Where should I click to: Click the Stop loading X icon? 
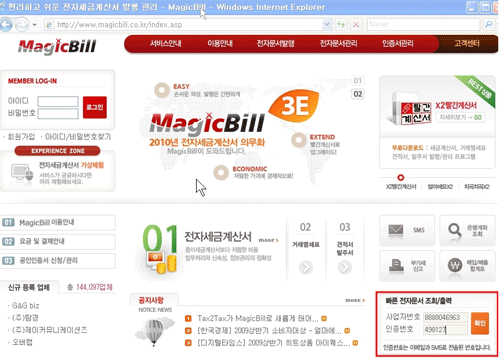356,24
